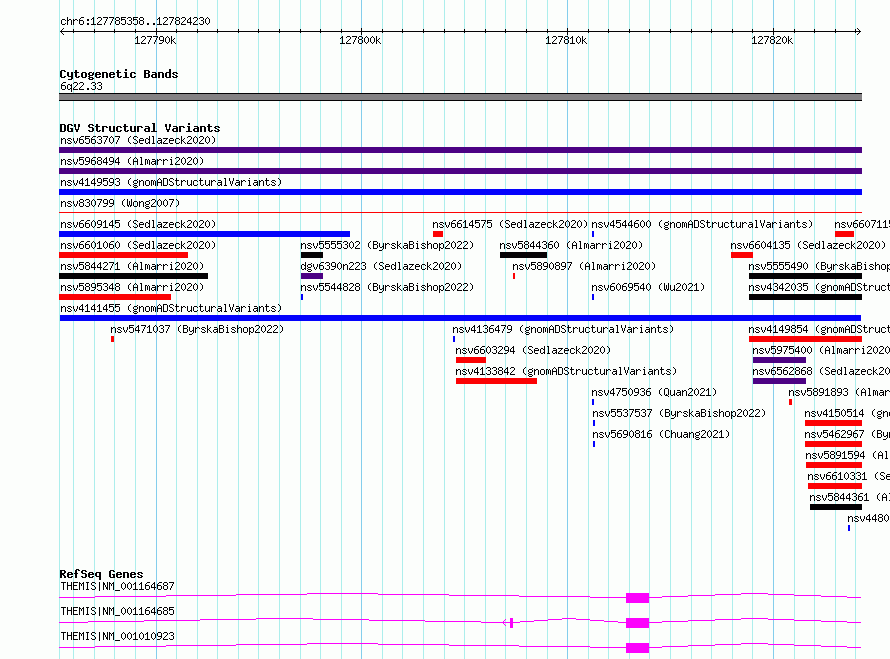Select THEMIS|NM_001164685 gene label
890x659 pixels.
[x=117, y=611]
